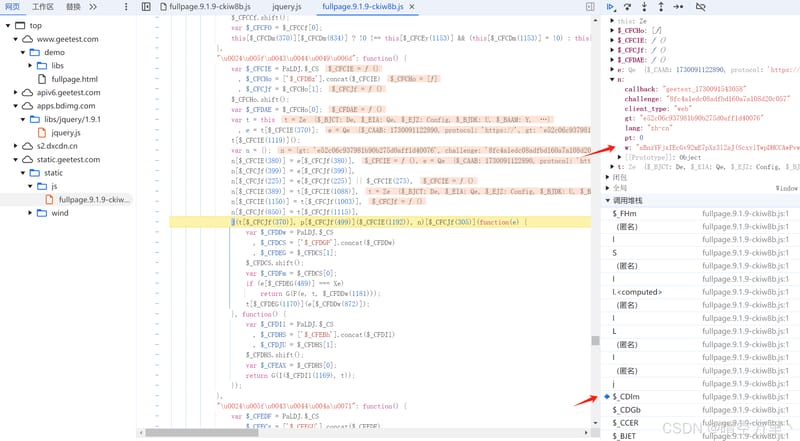800x441 pixels.
Task: Click the static folder icon
Action: pos(35,173)
